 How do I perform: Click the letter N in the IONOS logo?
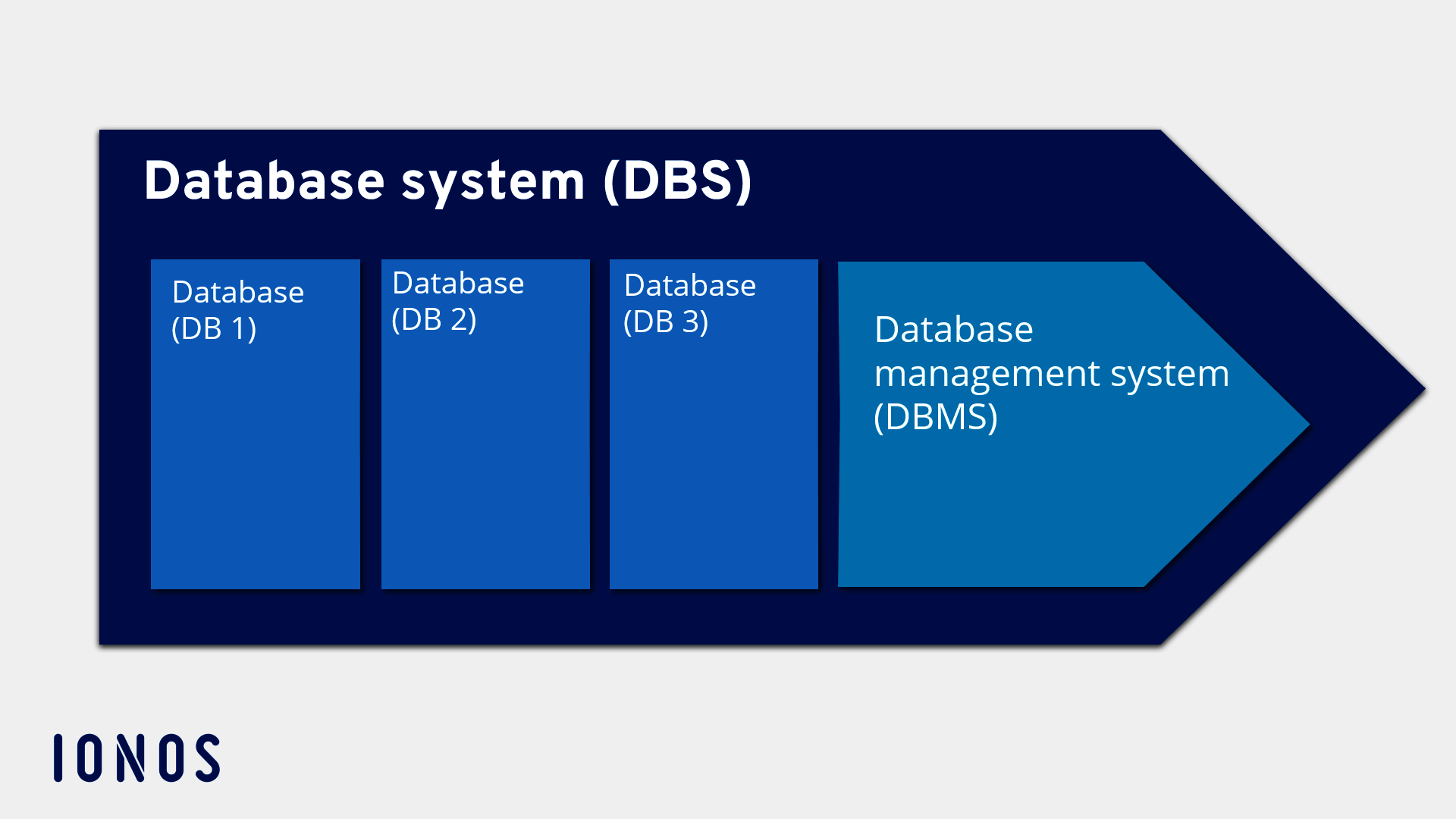pos(130,758)
